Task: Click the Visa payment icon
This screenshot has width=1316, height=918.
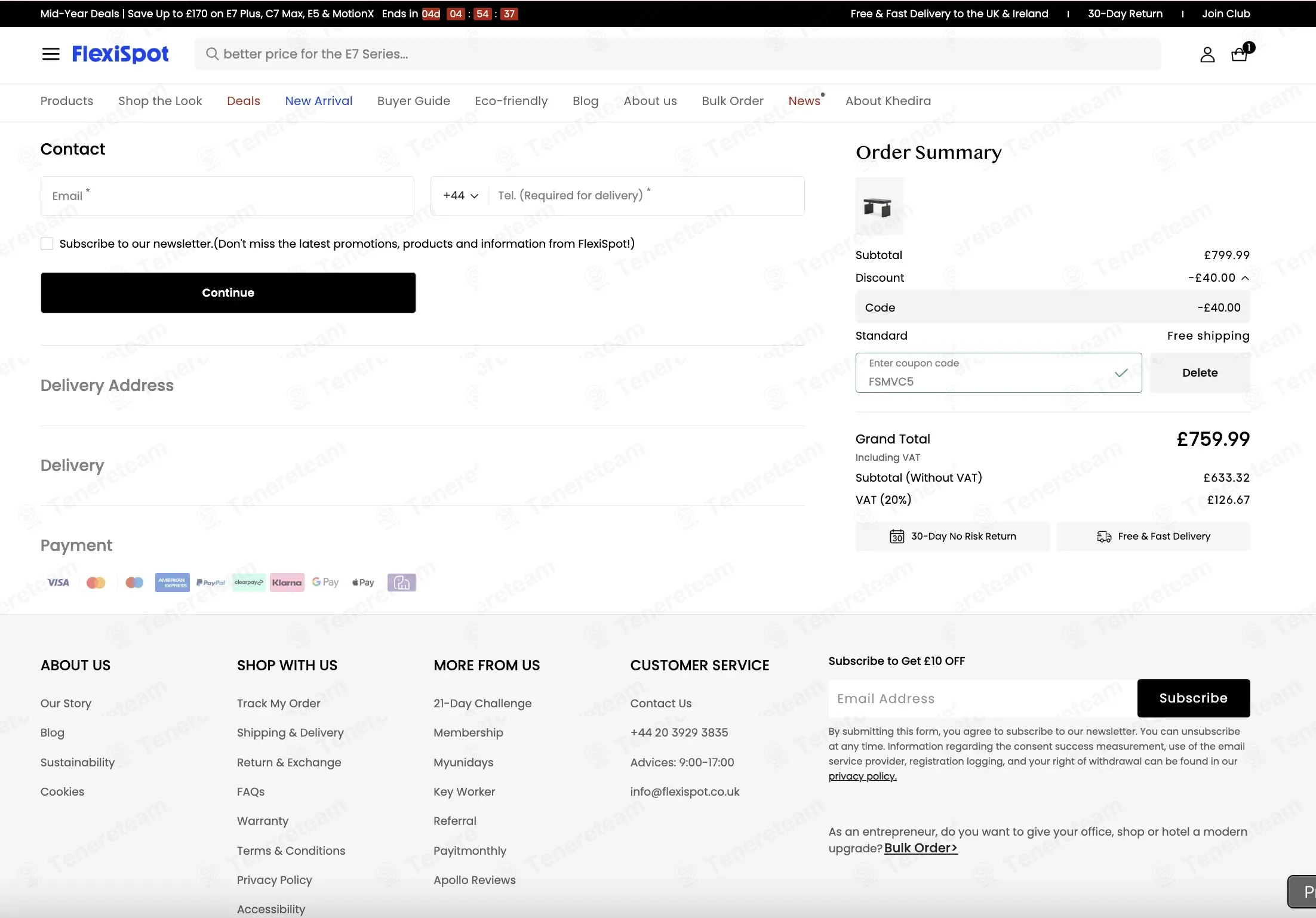Action: pos(58,583)
